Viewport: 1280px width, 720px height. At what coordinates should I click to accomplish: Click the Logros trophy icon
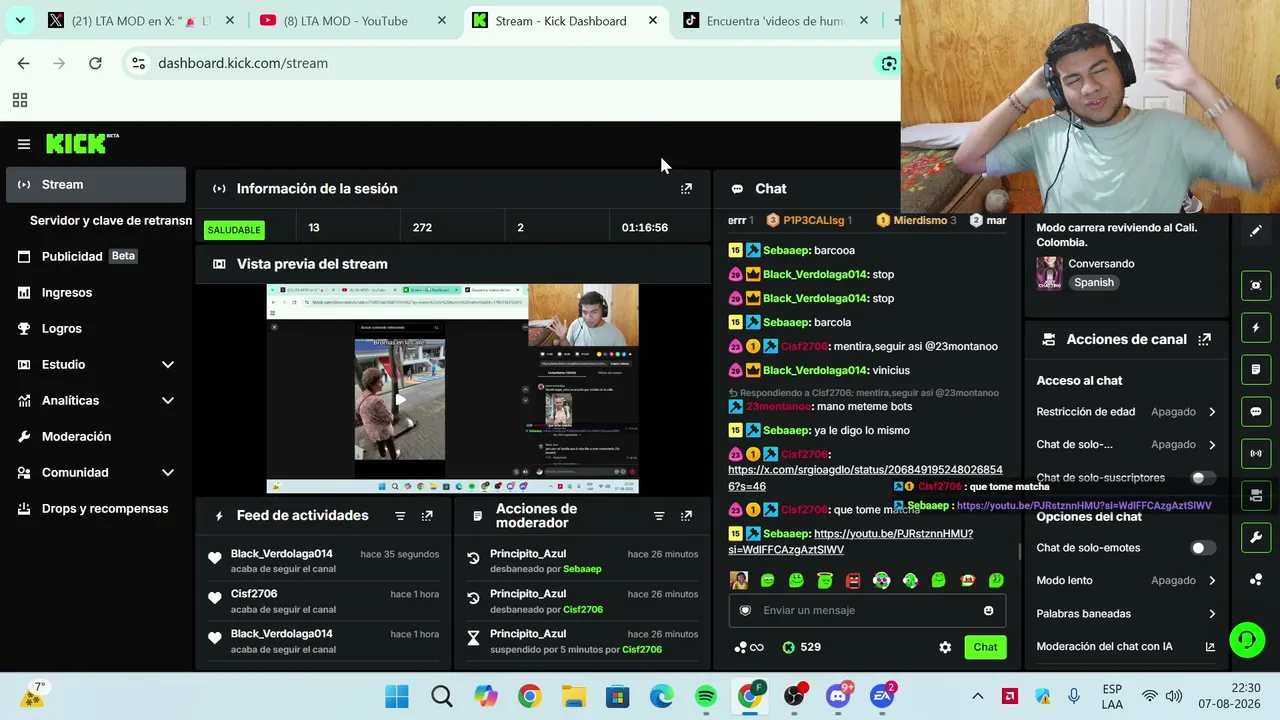pyautogui.click(x=24, y=328)
